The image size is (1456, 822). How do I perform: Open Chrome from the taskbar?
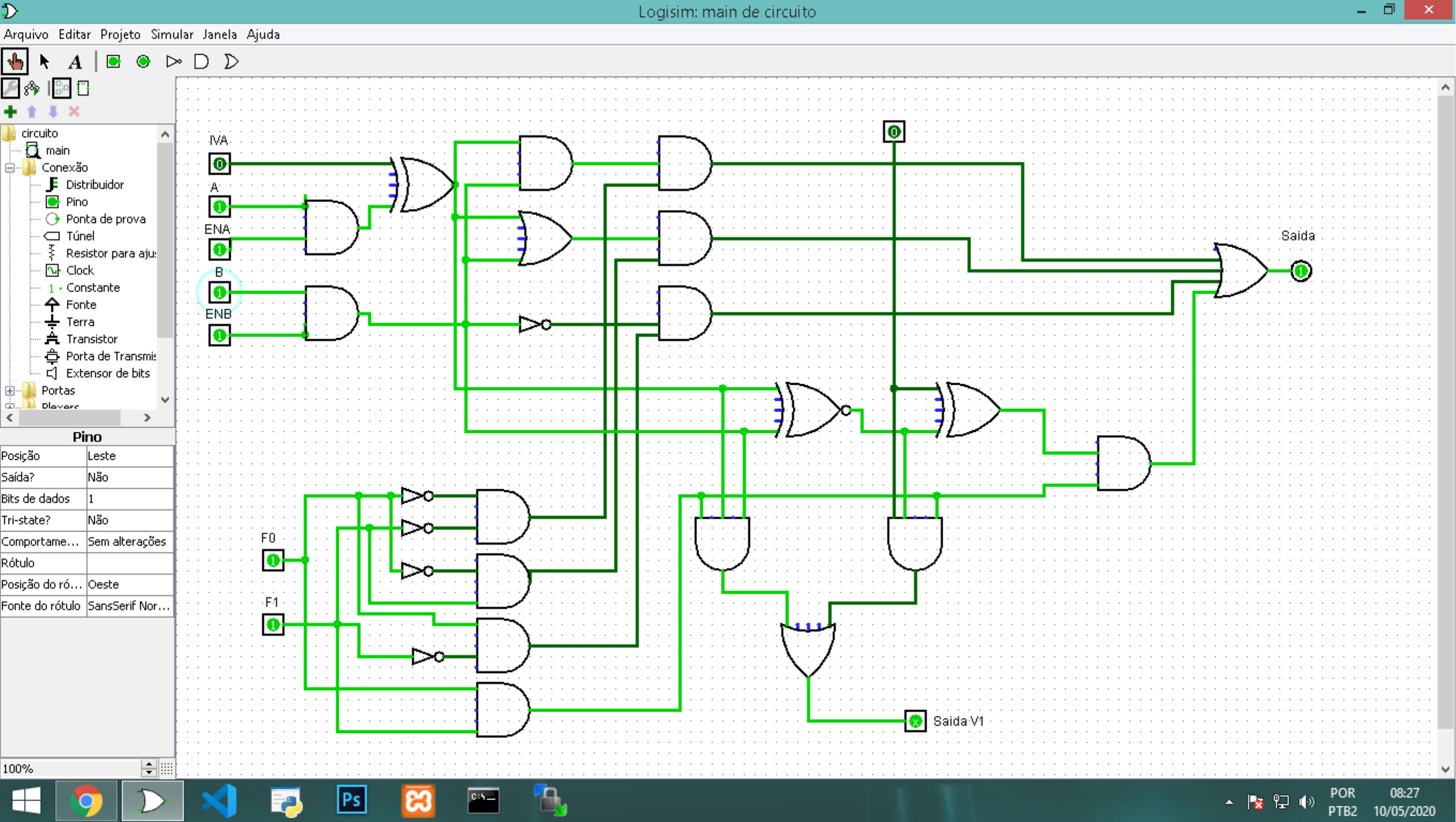click(86, 801)
